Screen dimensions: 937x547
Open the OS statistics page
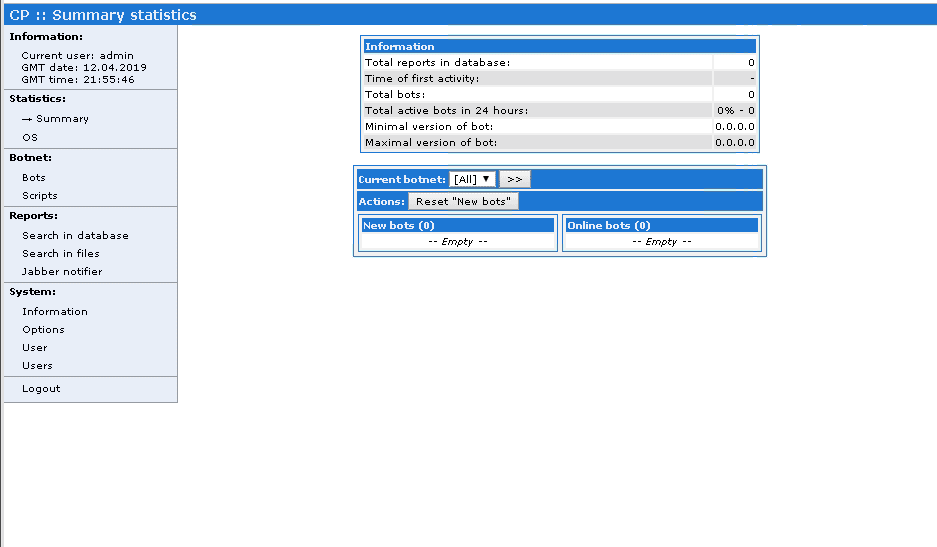[30, 138]
